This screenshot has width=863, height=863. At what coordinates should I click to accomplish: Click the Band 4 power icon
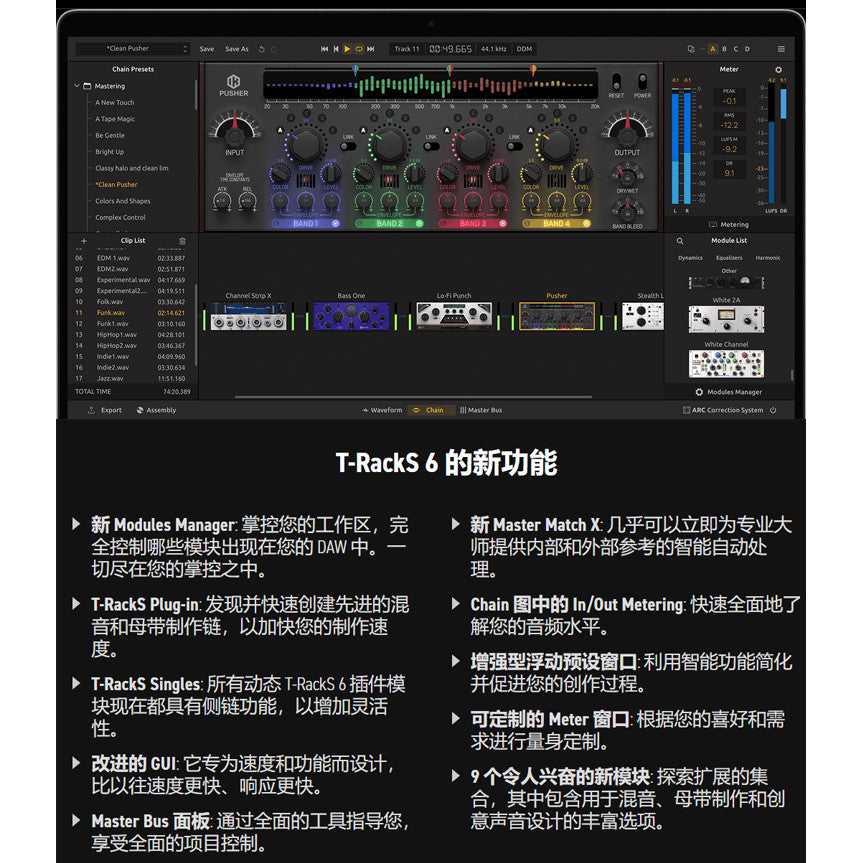[x=586, y=223]
